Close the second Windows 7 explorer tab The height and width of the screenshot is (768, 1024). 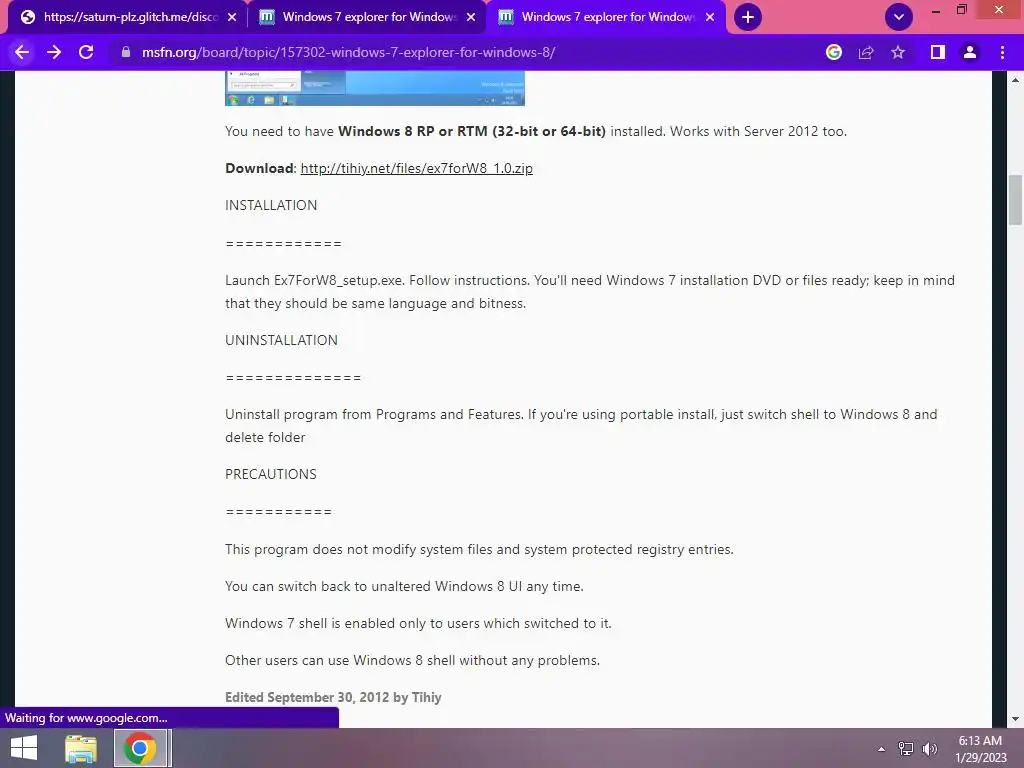471,17
